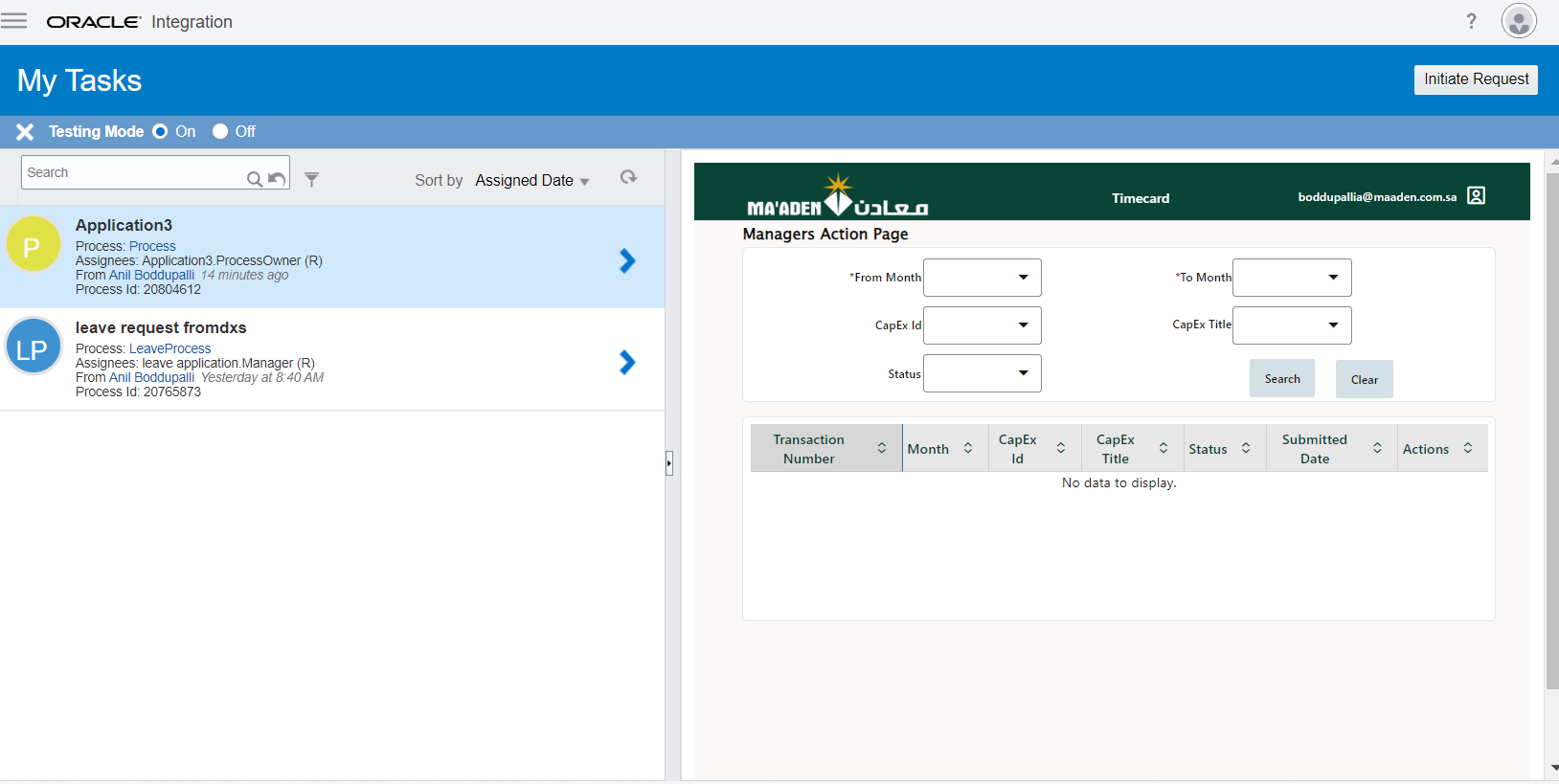The height and width of the screenshot is (784, 1559).
Task: Click the Search button in the form
Action: click(1282, 379)
